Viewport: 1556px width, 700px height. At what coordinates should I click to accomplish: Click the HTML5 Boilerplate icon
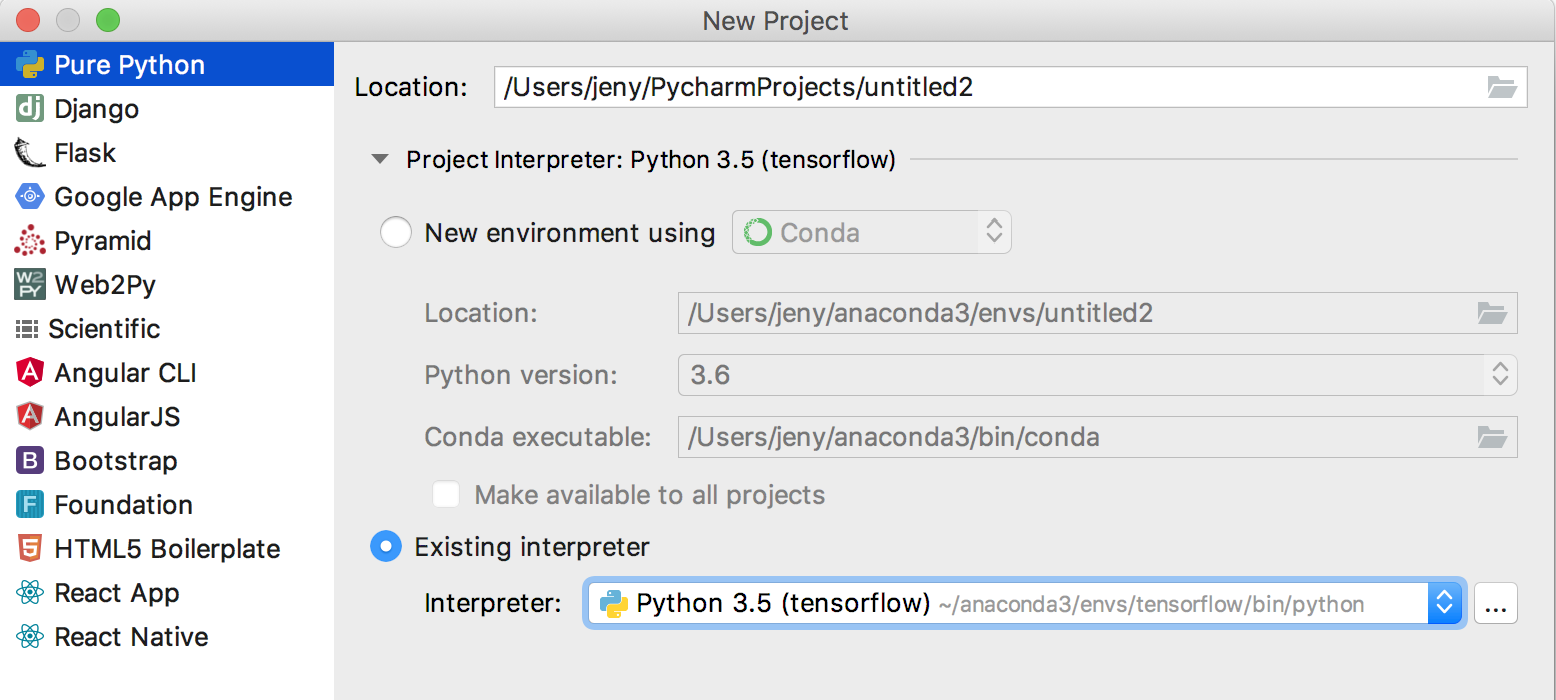coord(30,549)
